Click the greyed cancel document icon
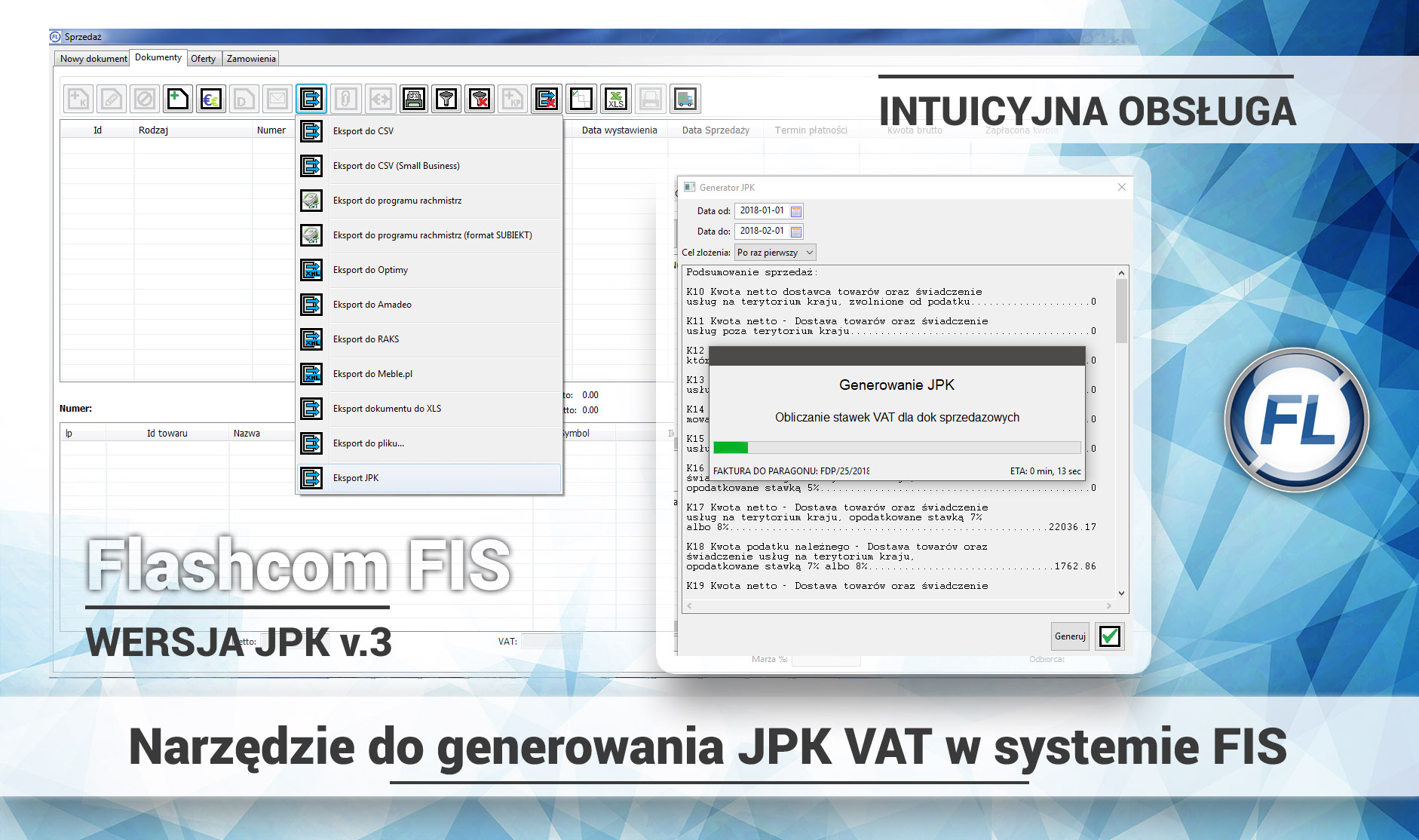 (145, 99)
